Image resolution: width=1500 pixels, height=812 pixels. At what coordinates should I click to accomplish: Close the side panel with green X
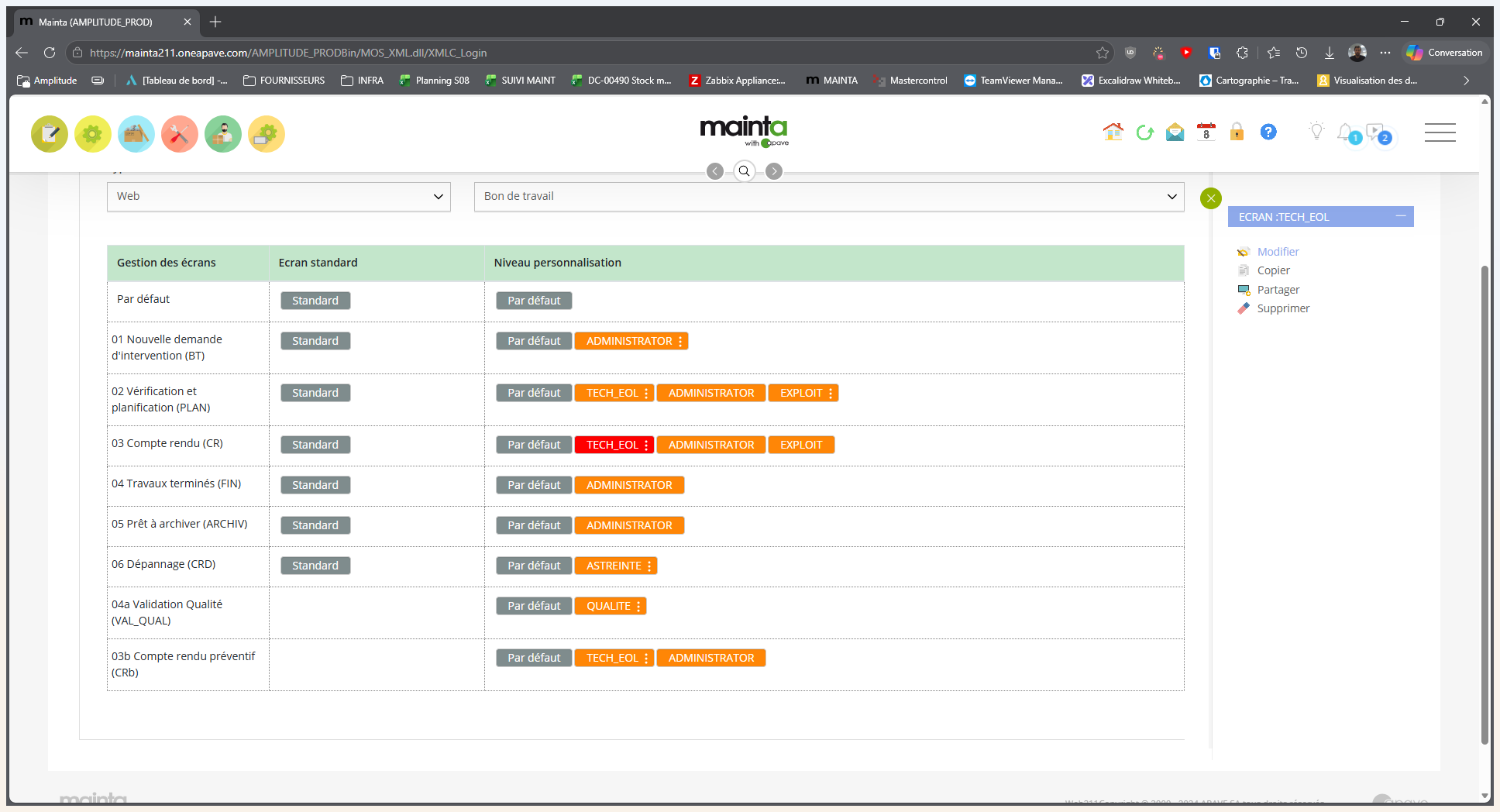[1211, 198]
